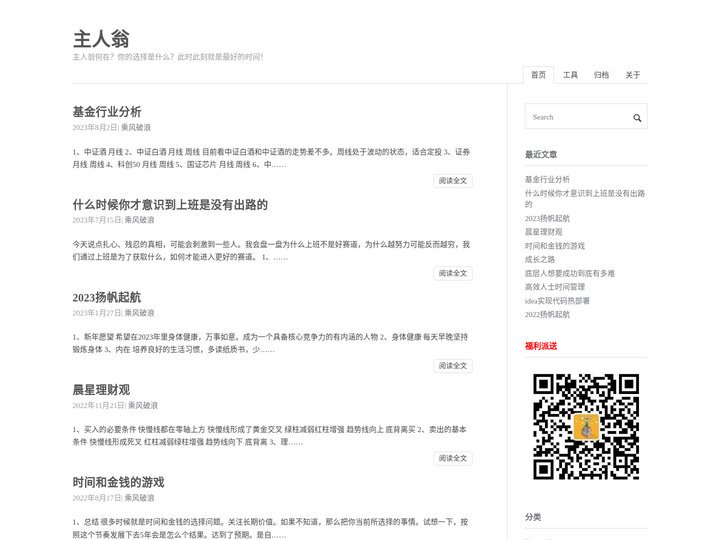Image resolution: width=720 pixels, height=540 pixels.
Task: Open the 关于 navigation tab
Action: pos(632,75)
